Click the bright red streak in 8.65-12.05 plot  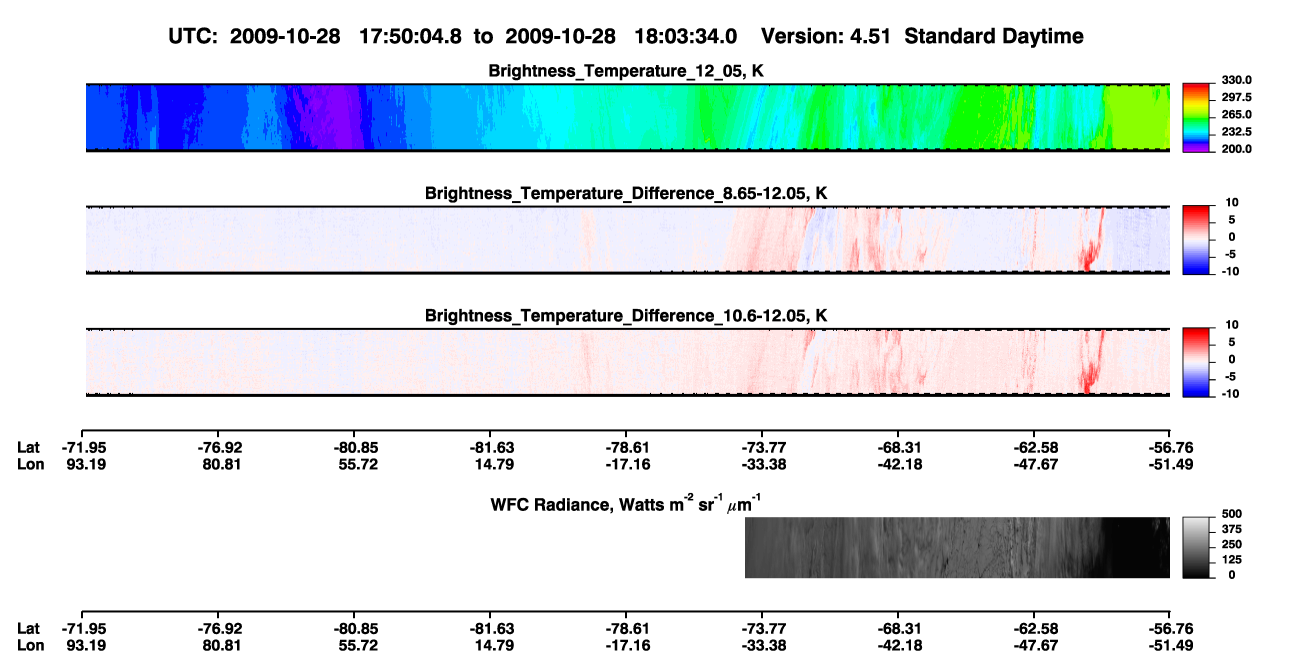[1090, 245]
